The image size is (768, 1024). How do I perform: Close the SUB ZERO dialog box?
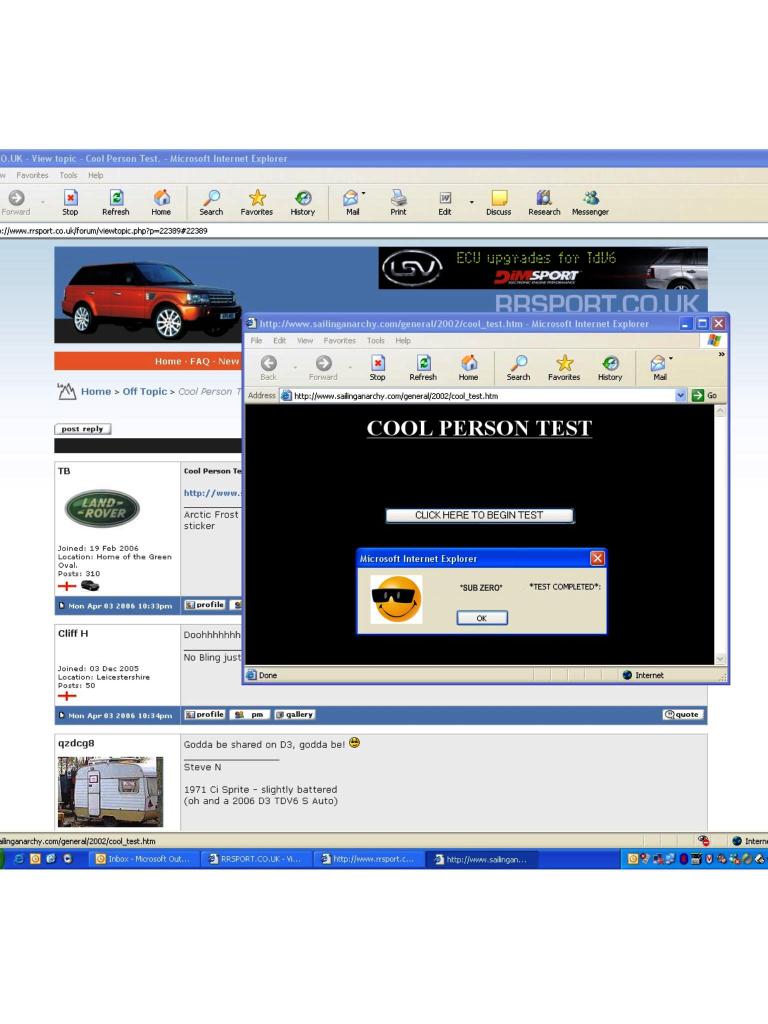pos(597,558)
